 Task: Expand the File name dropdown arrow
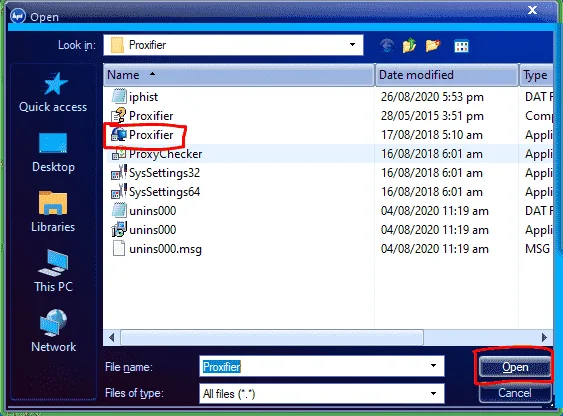coord(433,366)
